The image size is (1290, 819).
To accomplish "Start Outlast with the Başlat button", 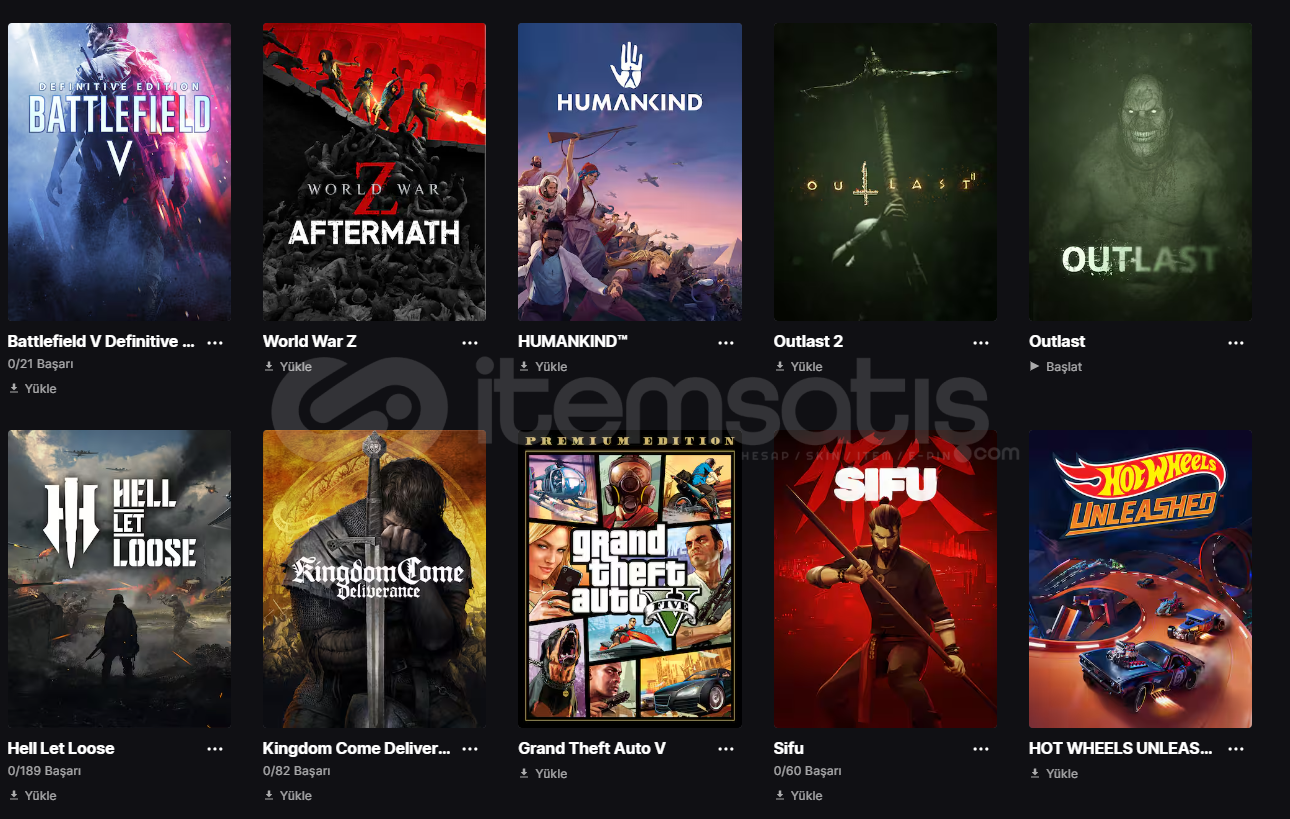I will [x=1056, y=367].
